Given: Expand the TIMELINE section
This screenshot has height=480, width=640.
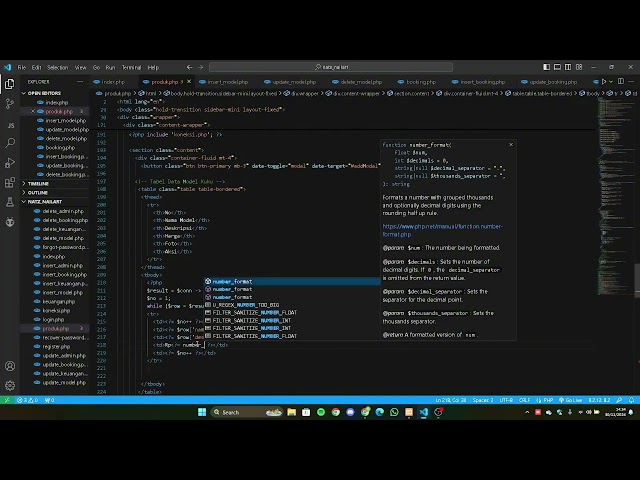Looking at the screenshot, I should pyautogui.click(x=38, y=184).
